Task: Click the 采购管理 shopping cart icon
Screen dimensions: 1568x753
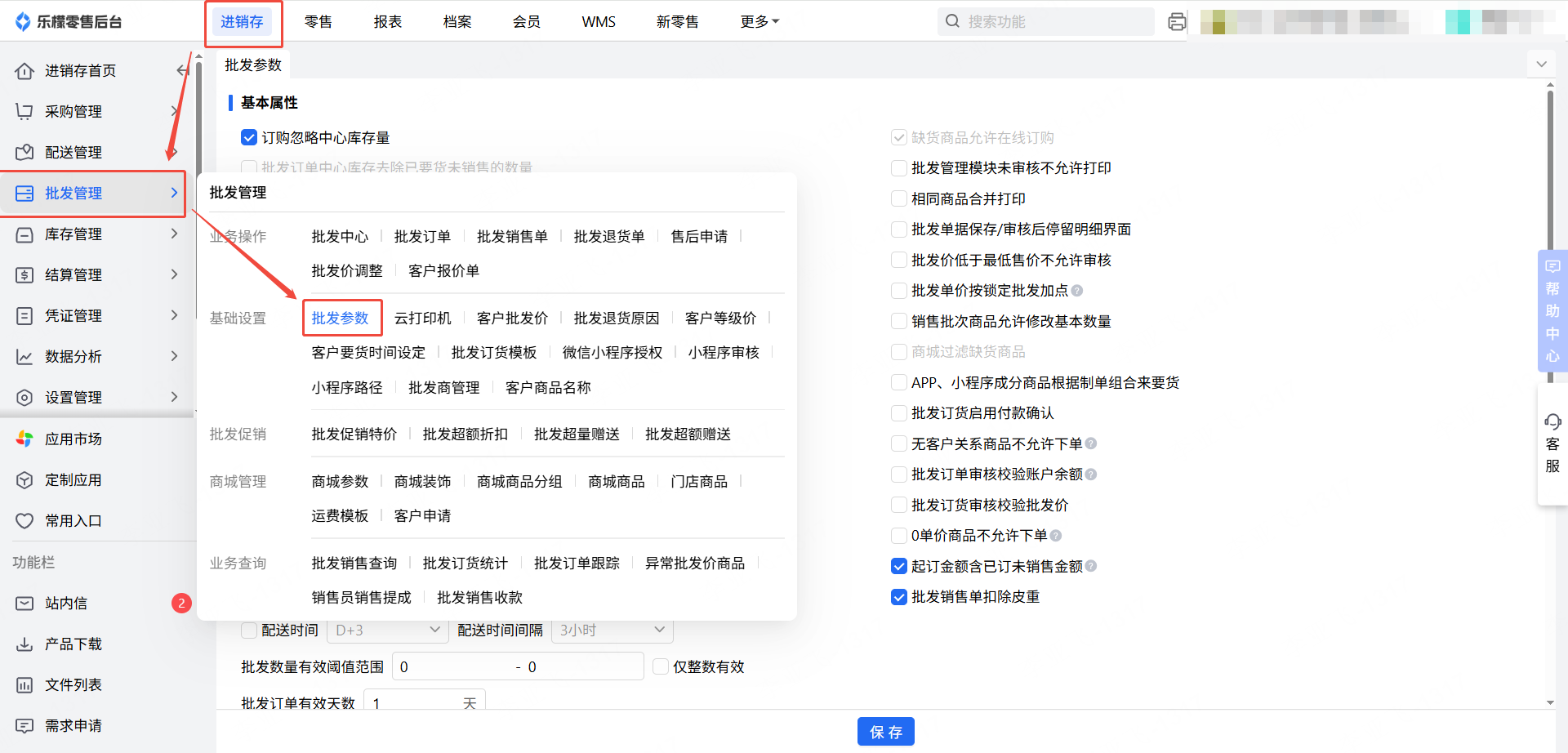Action: (x=24, y=112)
